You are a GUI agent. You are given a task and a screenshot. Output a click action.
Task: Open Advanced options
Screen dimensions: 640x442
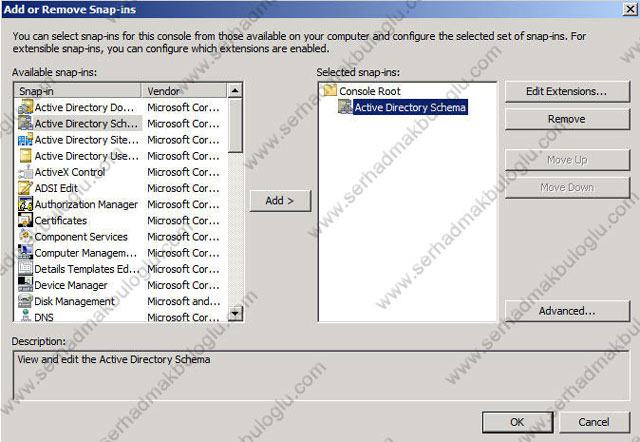click(x=567, y=311)
